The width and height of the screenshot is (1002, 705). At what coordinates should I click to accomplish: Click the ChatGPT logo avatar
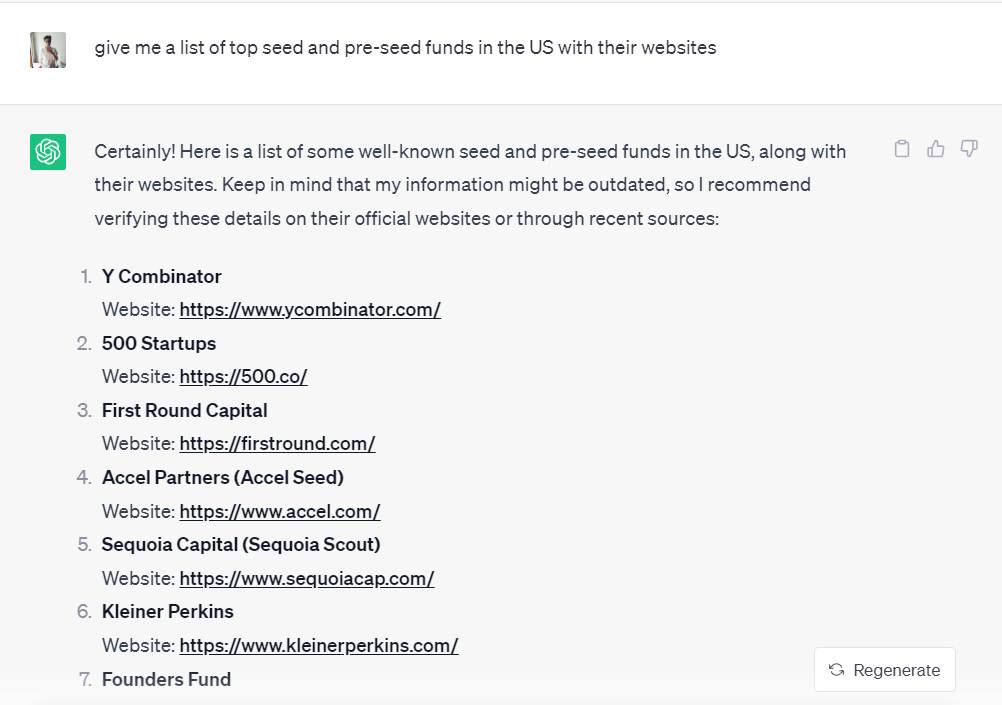[48, 151]
